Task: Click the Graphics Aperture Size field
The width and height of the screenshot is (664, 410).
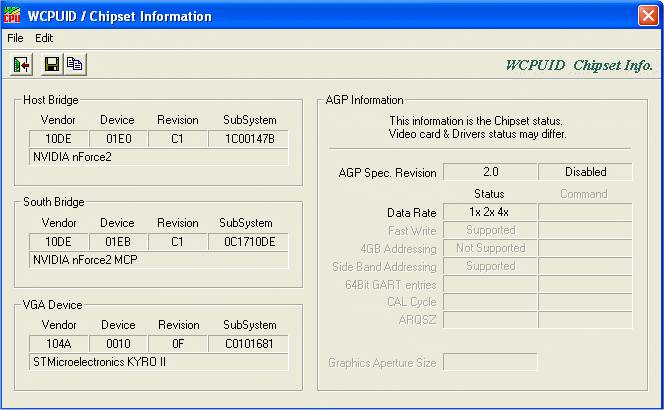Action: [x=490, y=362]
